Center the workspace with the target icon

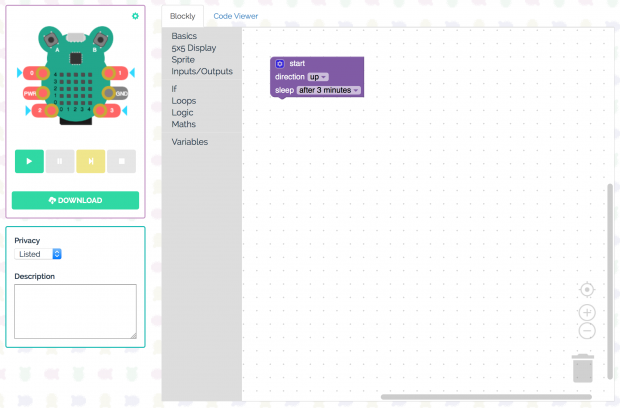pyautogui.click(x=587, y=290)
